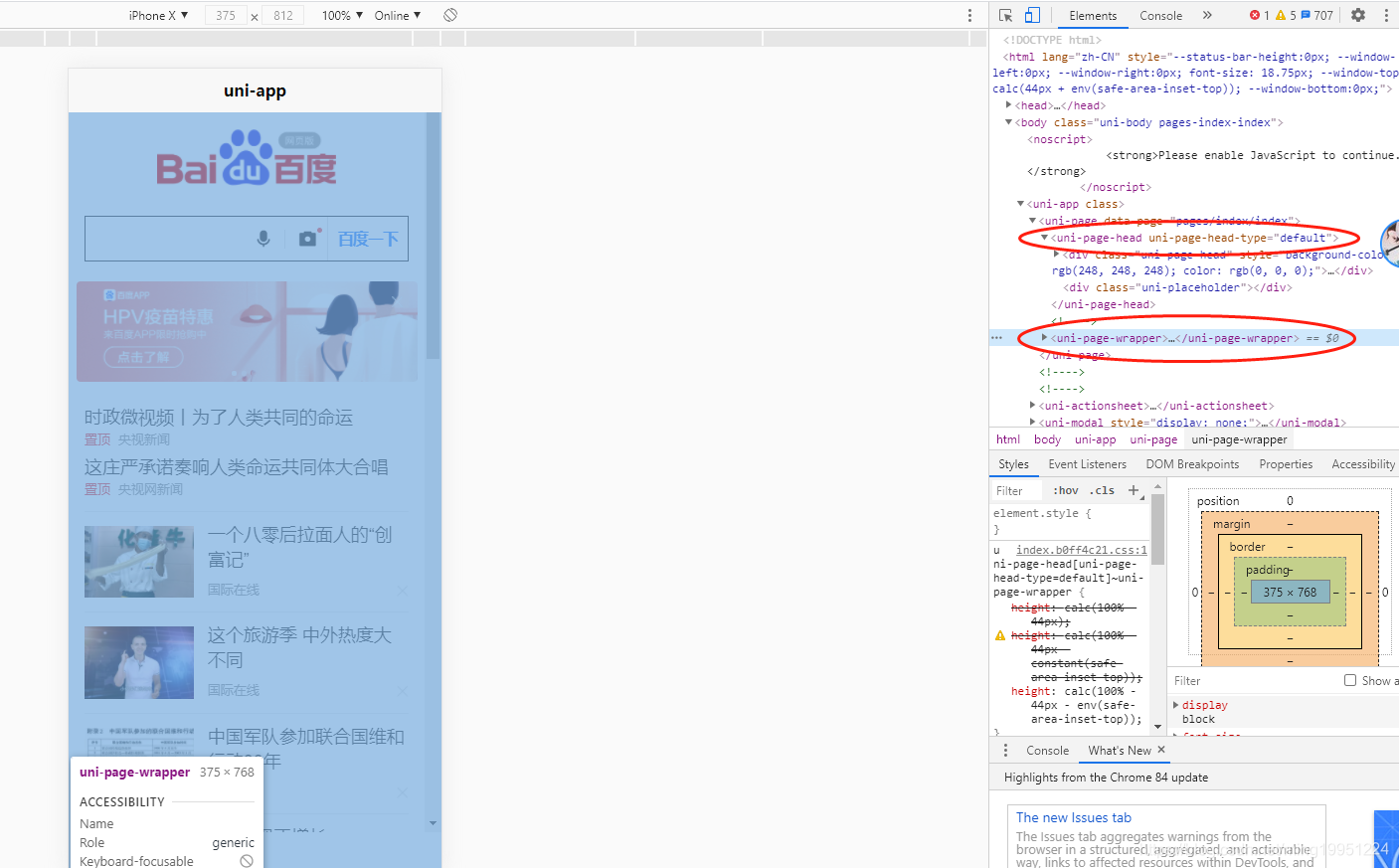The width and height of the screenshot is (1399, 868).
Task: Select uni-page in the breadcrumb bar
Action: (1153, 439)
